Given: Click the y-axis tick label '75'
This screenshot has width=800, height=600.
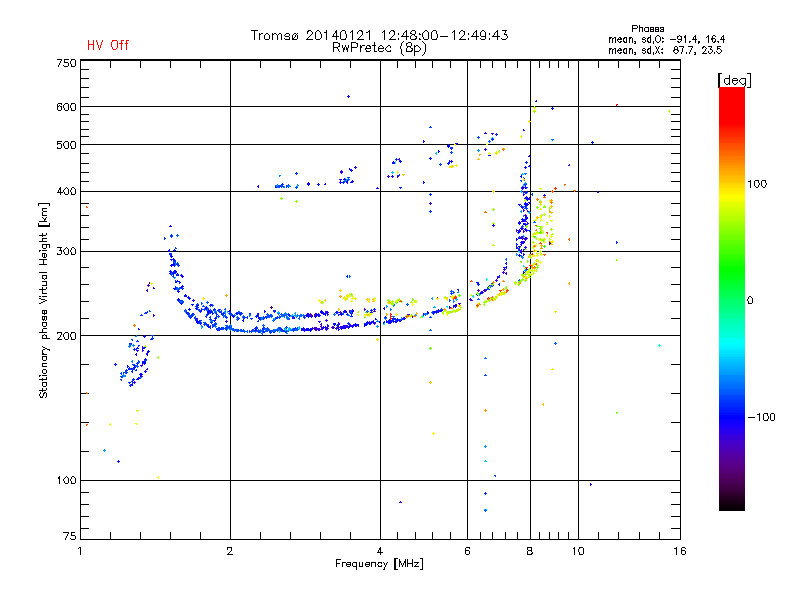Looking at the screenshot, I should click(x=70, y=536).
